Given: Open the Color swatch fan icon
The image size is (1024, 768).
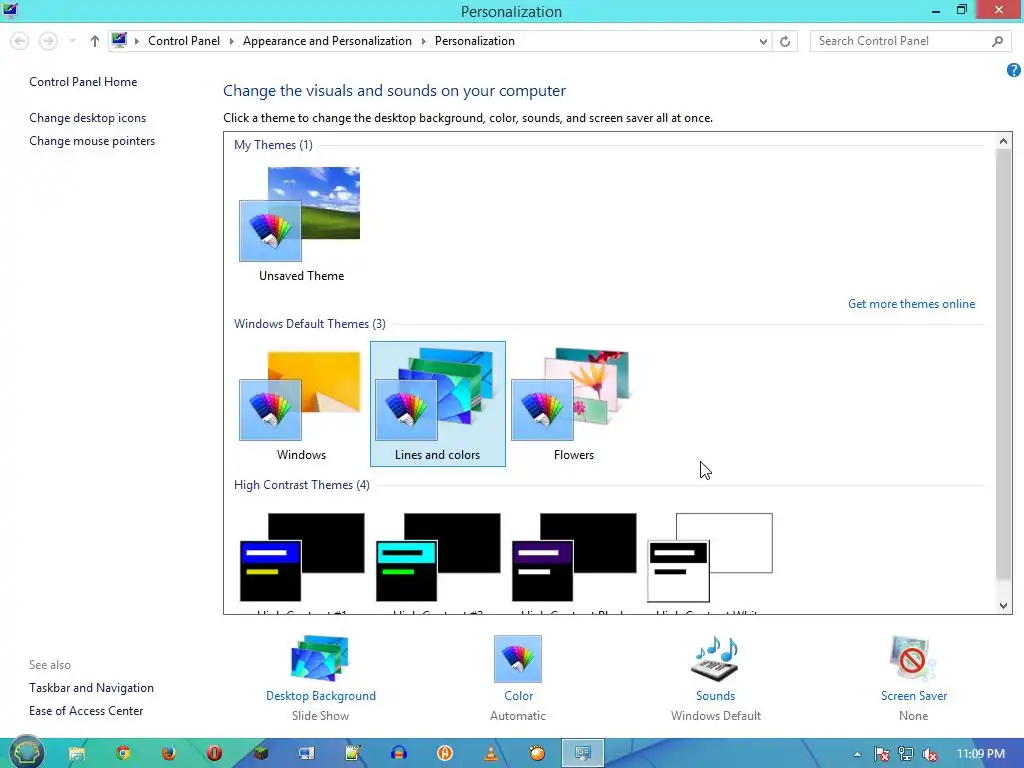Looking at the screenshot, I should pos(518,658).
